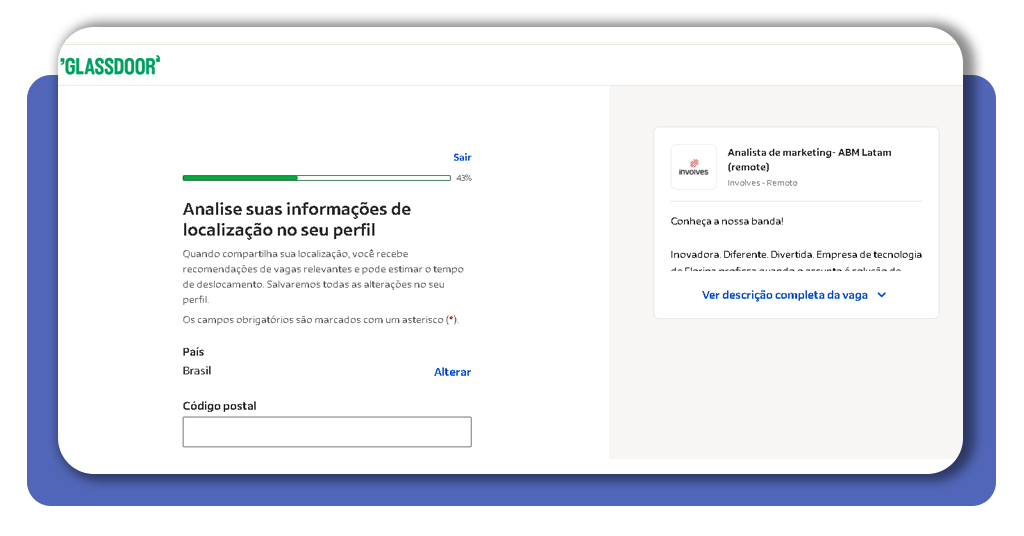This screenshot has height=536, width=1024.
Task: Click the green progress bar
Action: [240, 178]
